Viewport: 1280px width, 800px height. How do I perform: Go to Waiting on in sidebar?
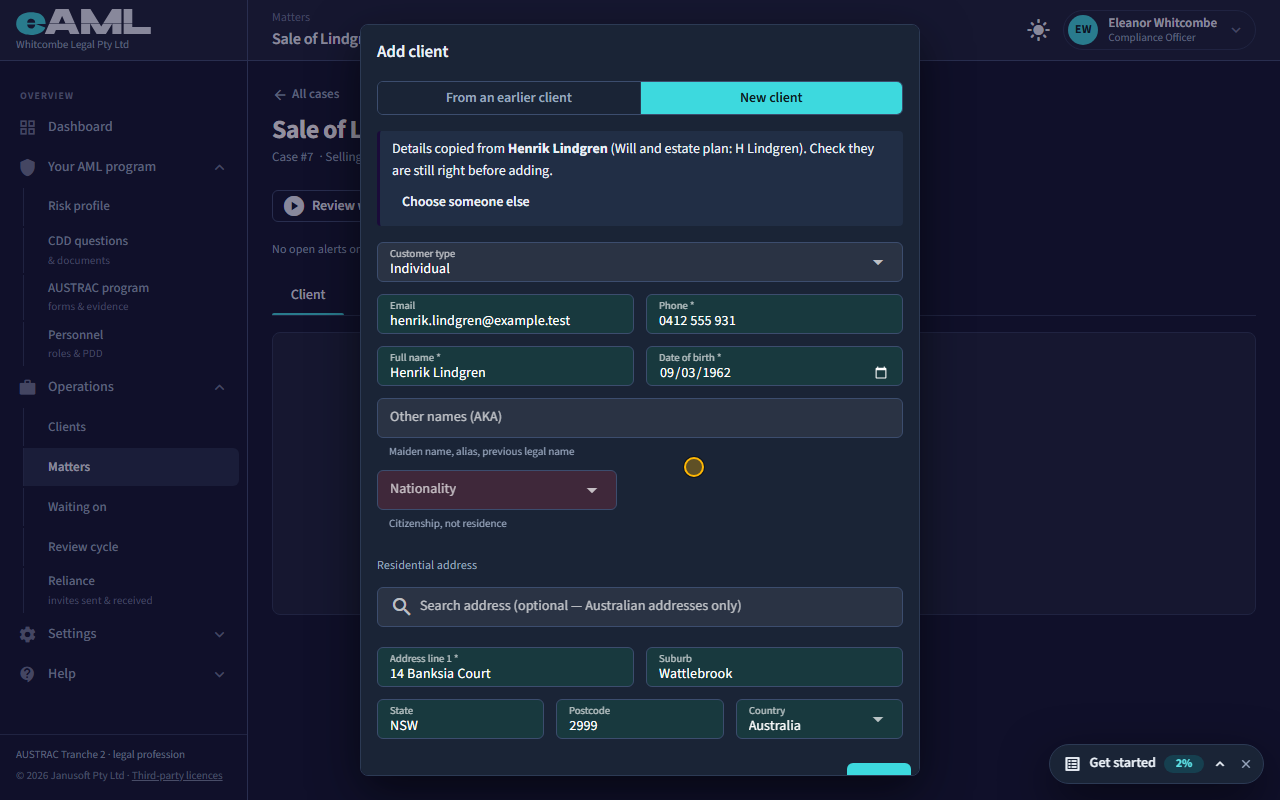[x=130, y=507]
